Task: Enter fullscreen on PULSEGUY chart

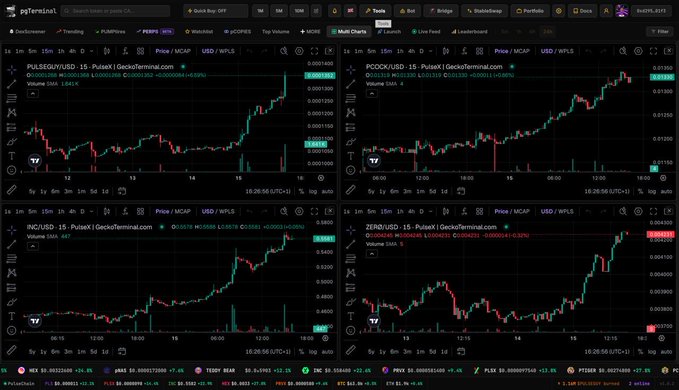Action: pos(314,51)
